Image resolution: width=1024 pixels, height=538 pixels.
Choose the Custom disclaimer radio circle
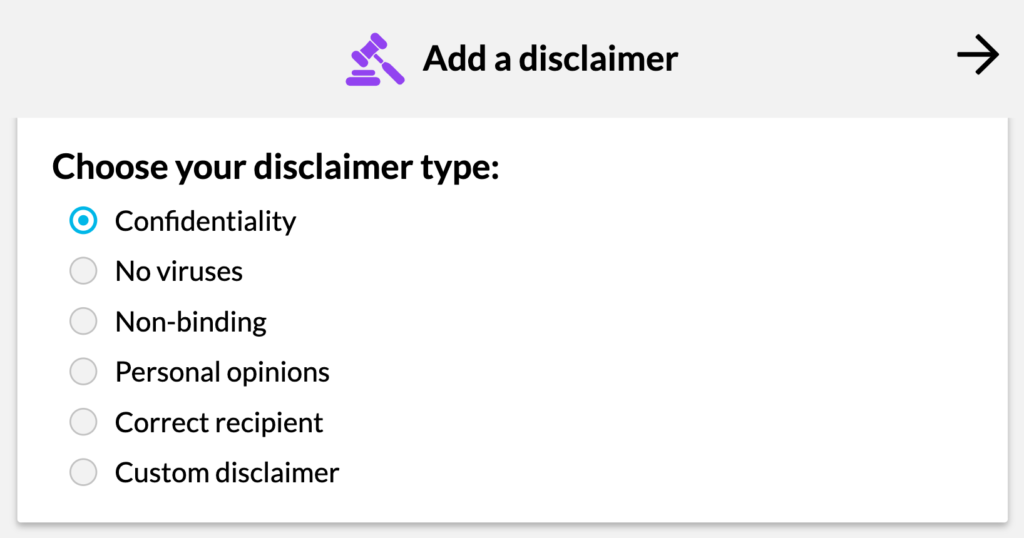pos(84,472)
